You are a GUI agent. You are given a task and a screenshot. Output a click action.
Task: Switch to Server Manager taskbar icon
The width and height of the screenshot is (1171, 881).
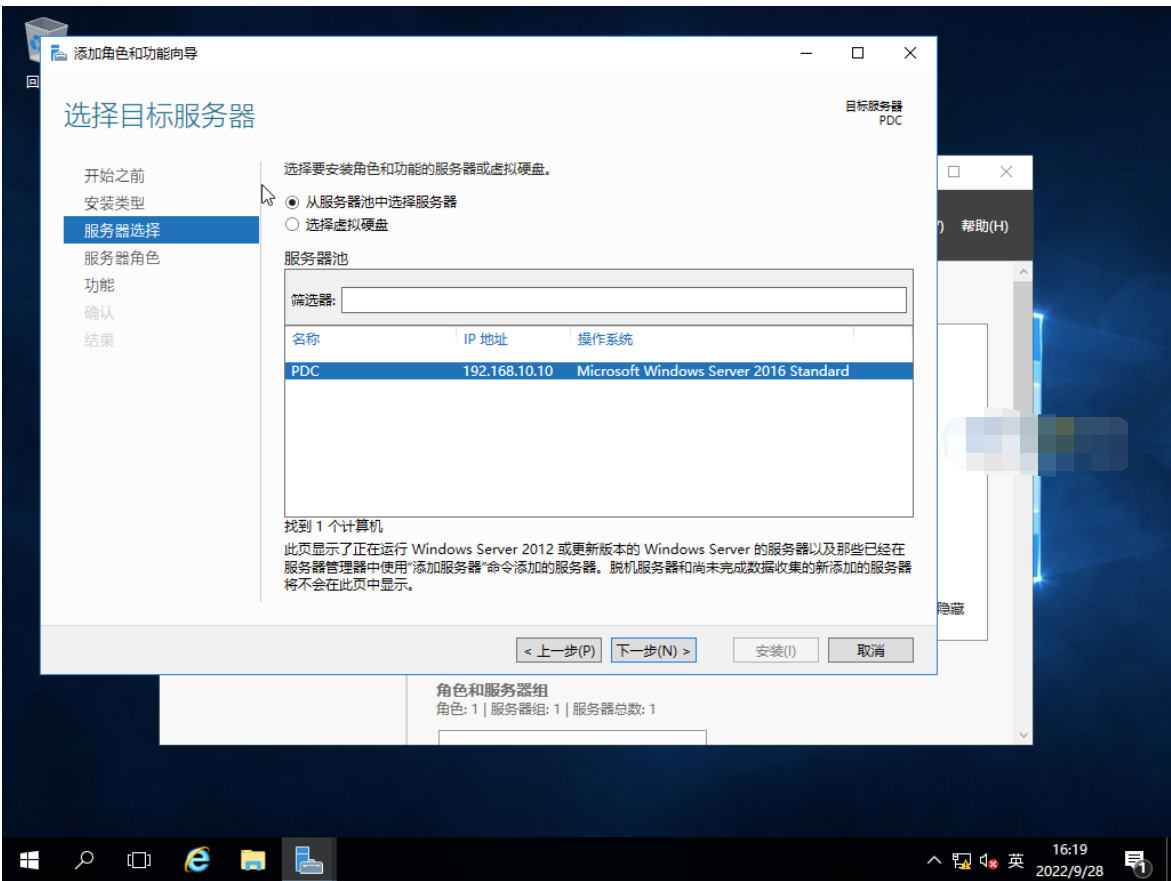click(308, 860)
